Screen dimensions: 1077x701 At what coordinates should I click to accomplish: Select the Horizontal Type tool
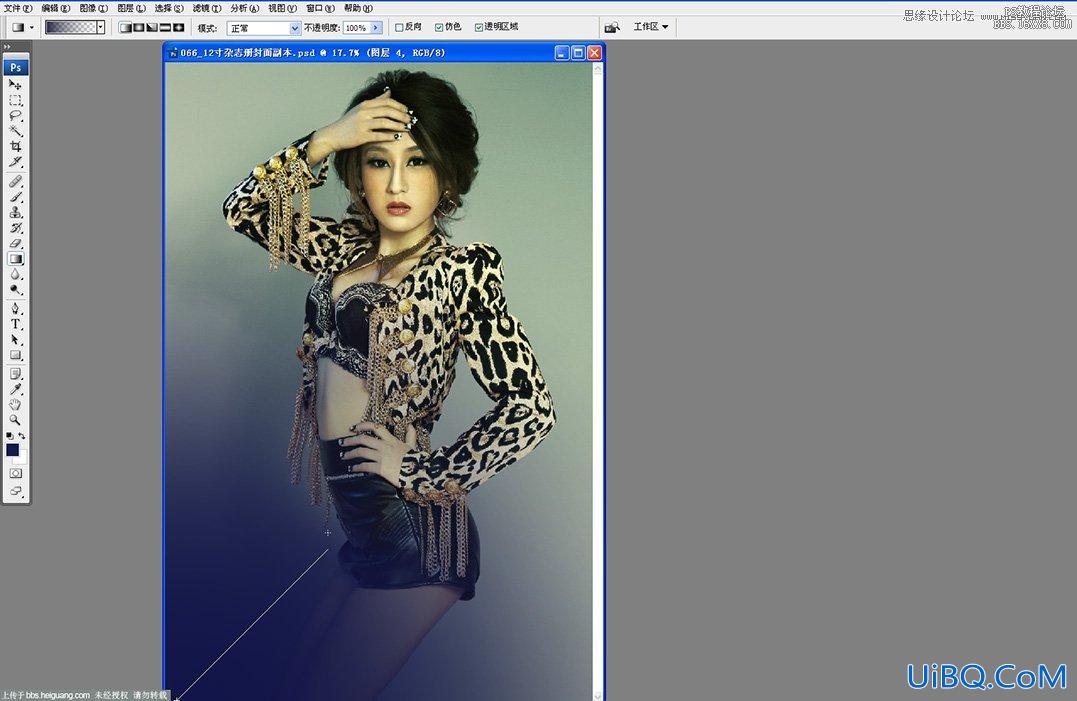coord(15,324)
